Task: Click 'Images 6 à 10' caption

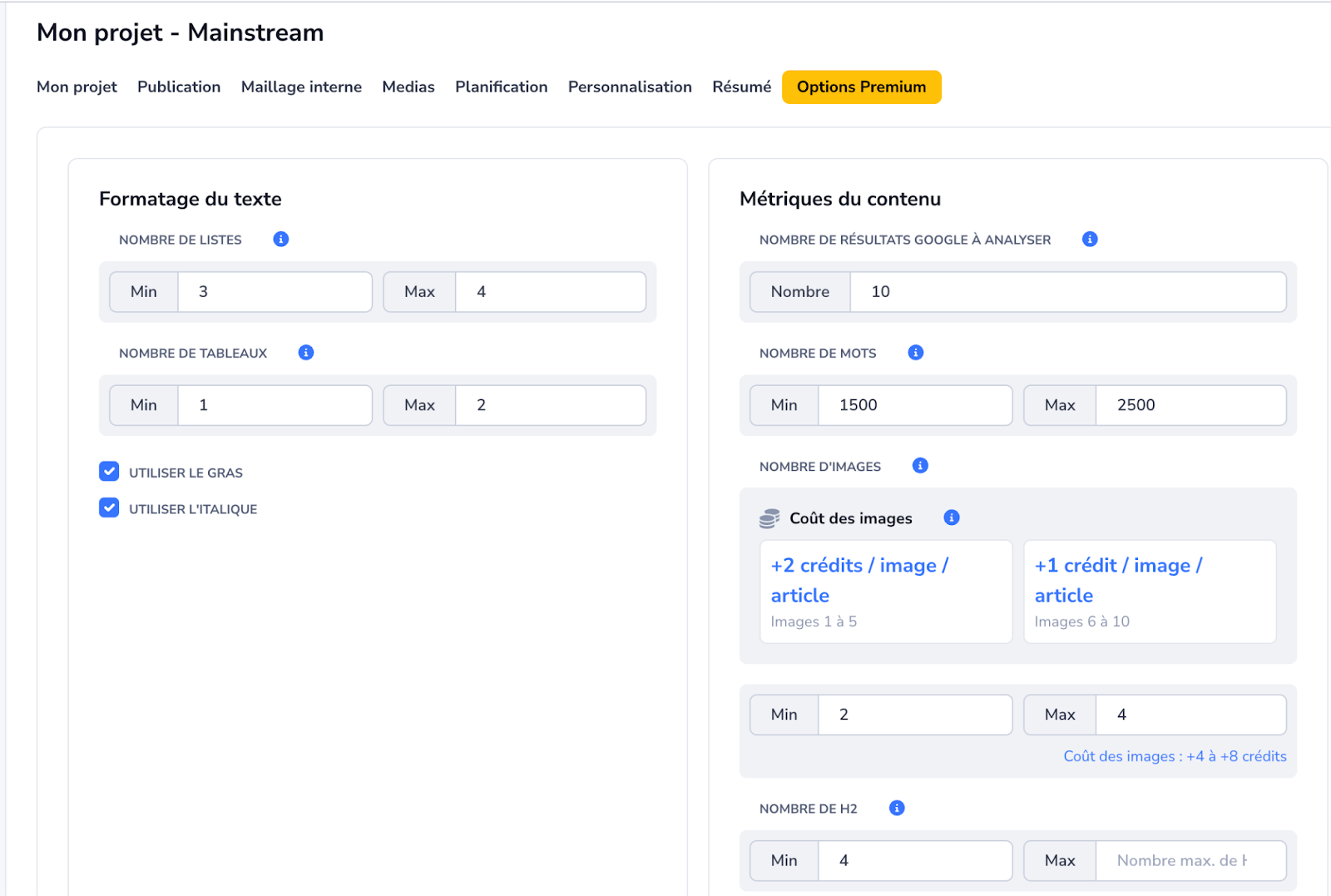Action: [x=1082, y=621]
